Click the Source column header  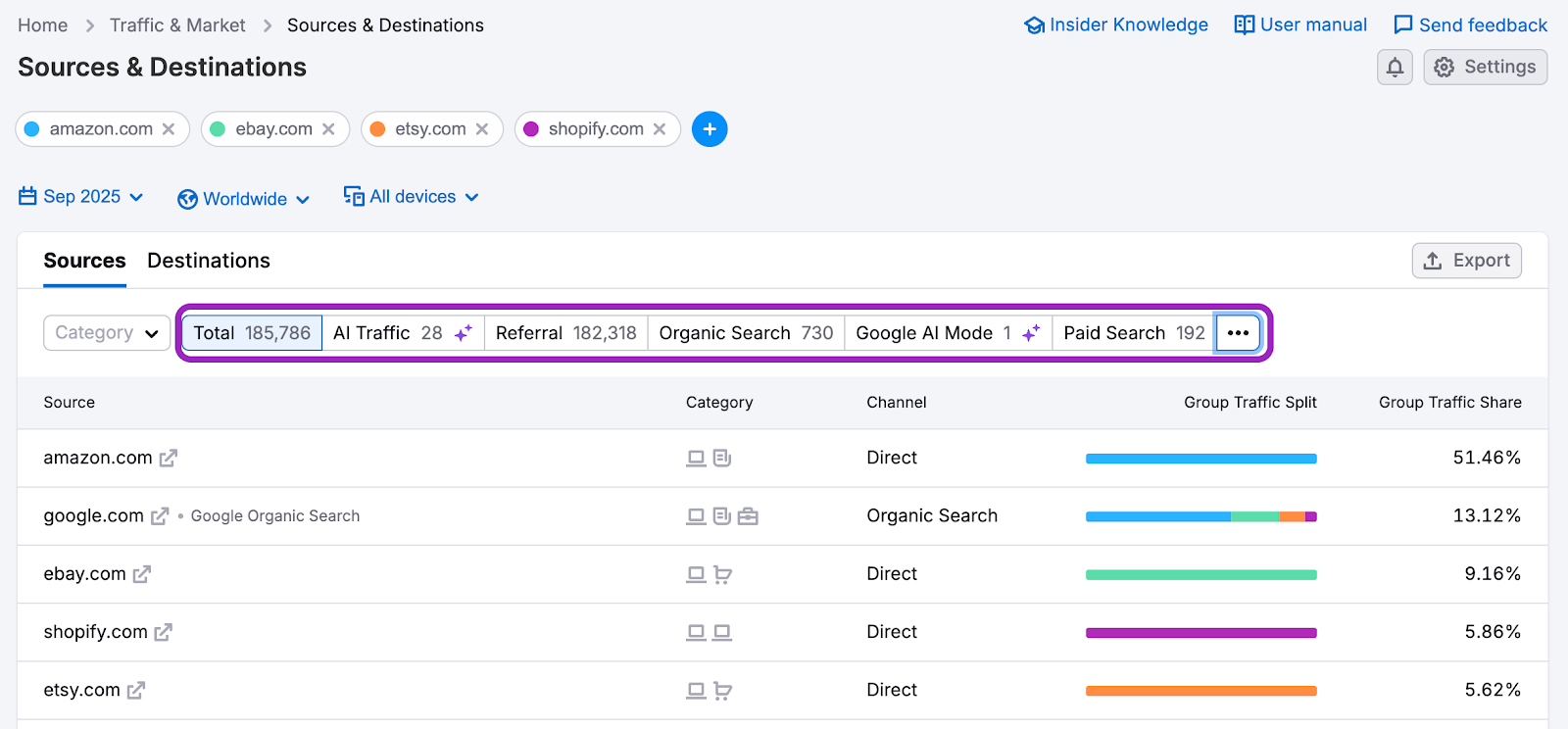click(x=70, y=403)
